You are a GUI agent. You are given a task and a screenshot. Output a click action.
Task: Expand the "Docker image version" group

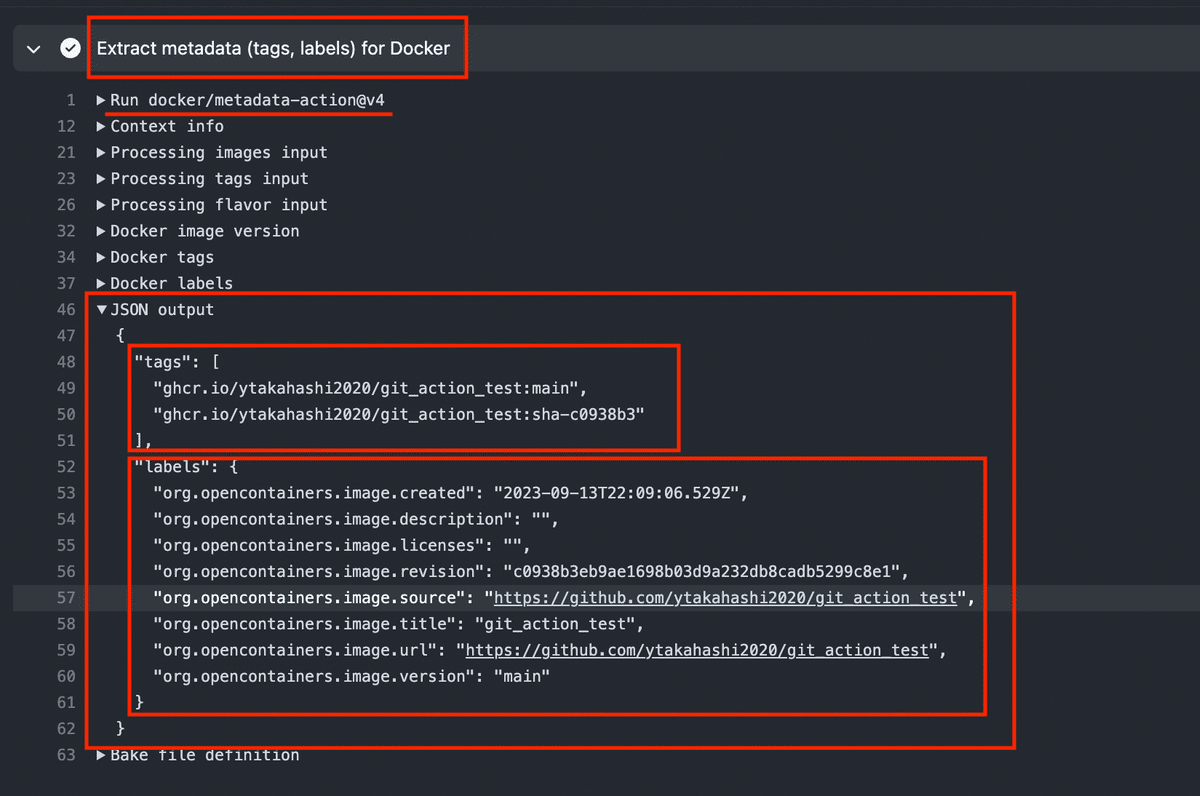click(x=103, y=230)
